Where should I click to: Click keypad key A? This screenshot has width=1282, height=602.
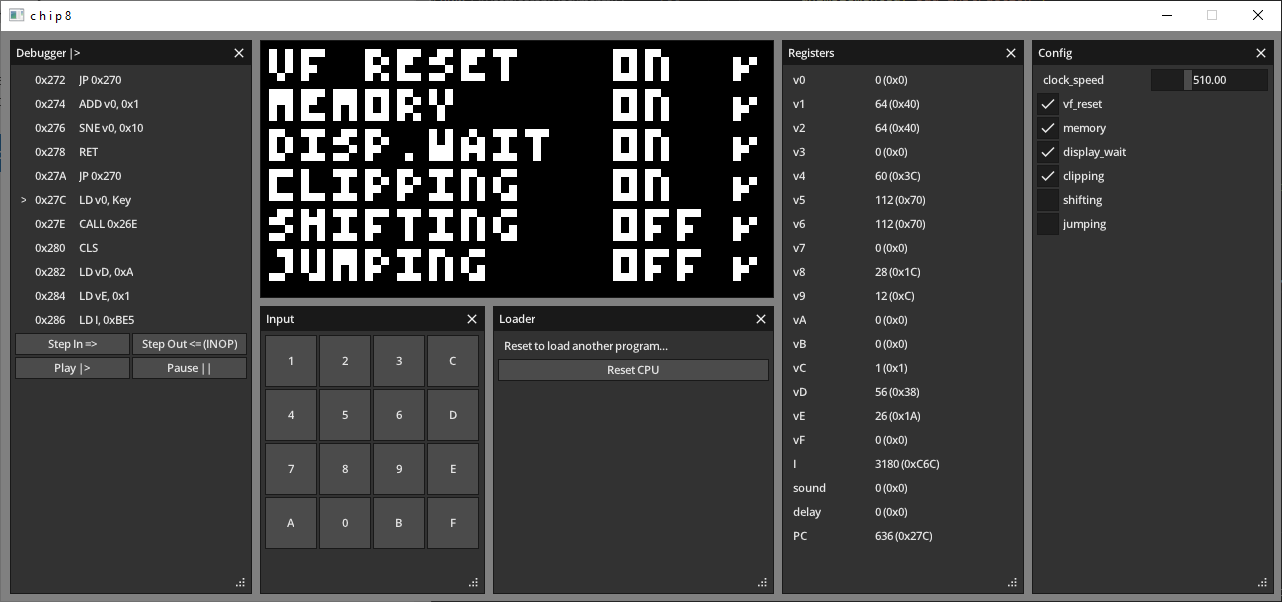[291, 523]
